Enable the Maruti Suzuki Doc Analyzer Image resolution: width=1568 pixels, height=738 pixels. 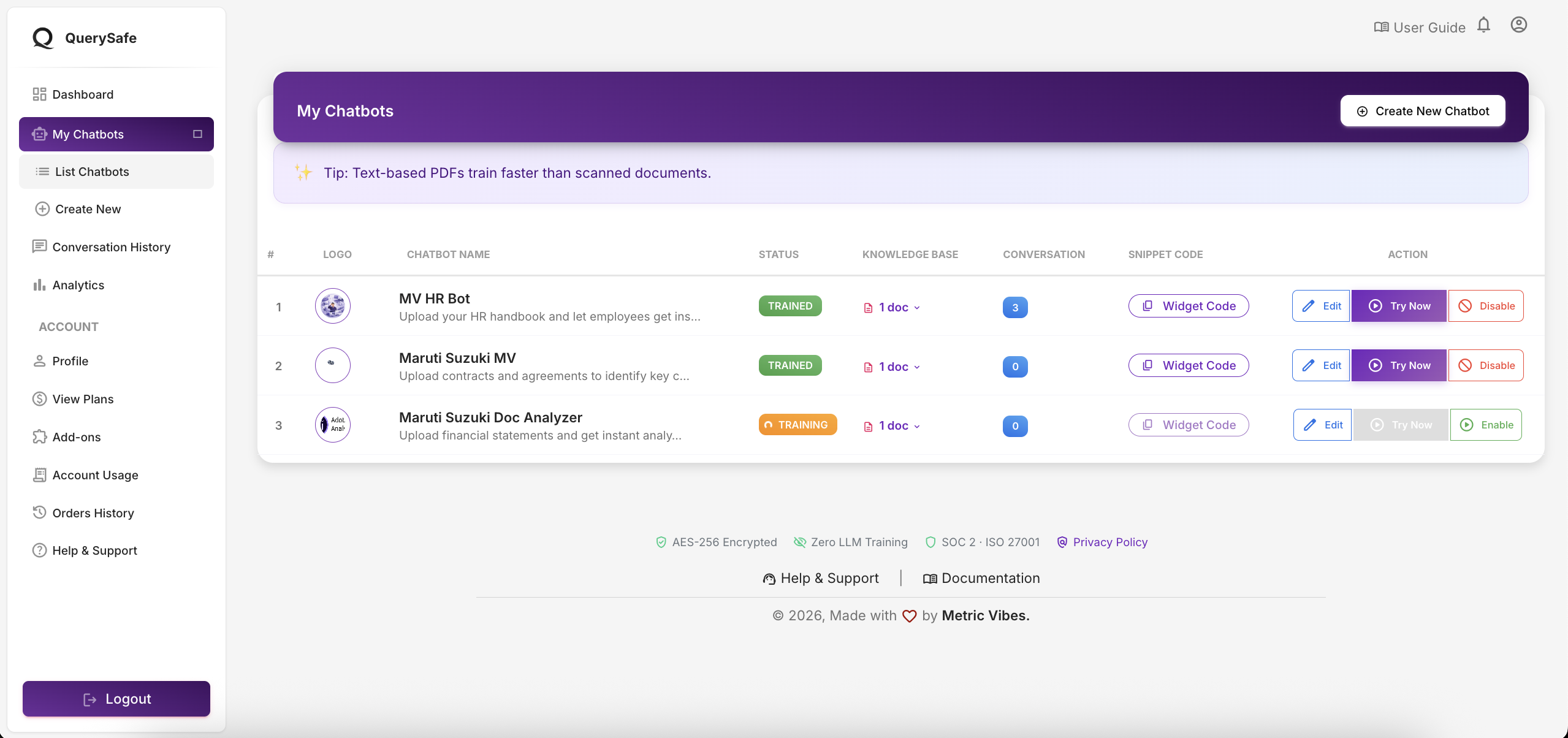[1486, 424]
